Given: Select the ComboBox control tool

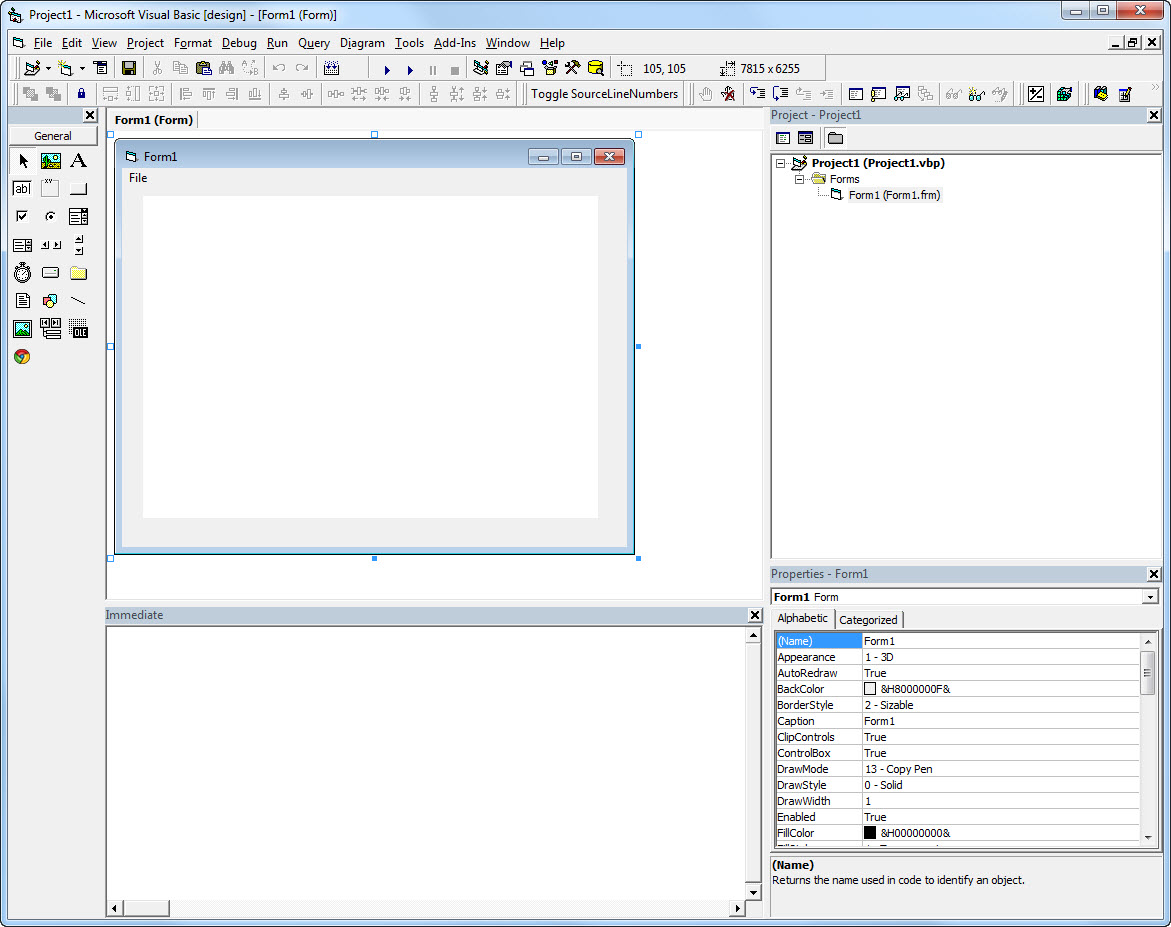Looking at the screenshot, I should point(78,217).
